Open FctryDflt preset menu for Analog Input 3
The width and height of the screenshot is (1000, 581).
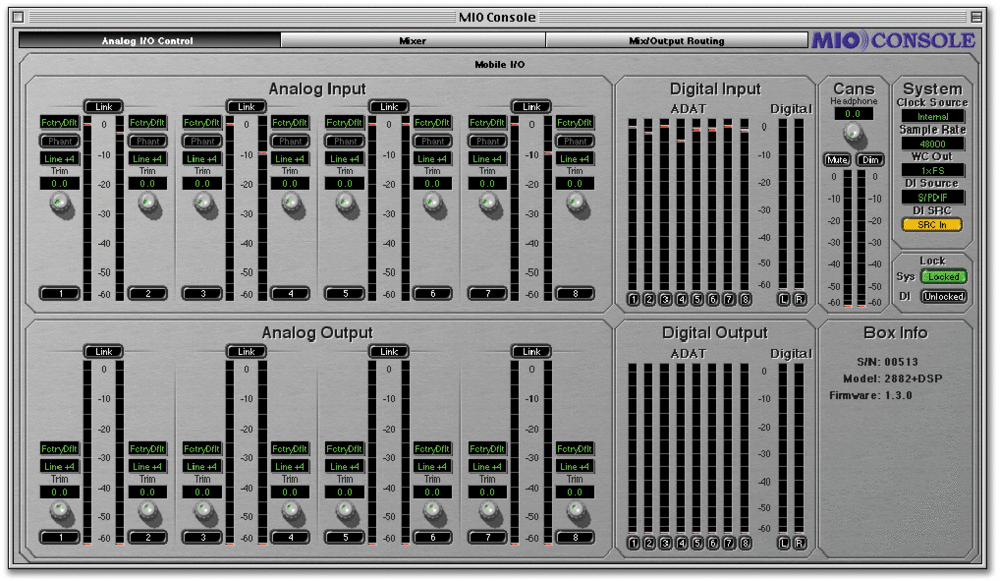[x=202, y=122]
